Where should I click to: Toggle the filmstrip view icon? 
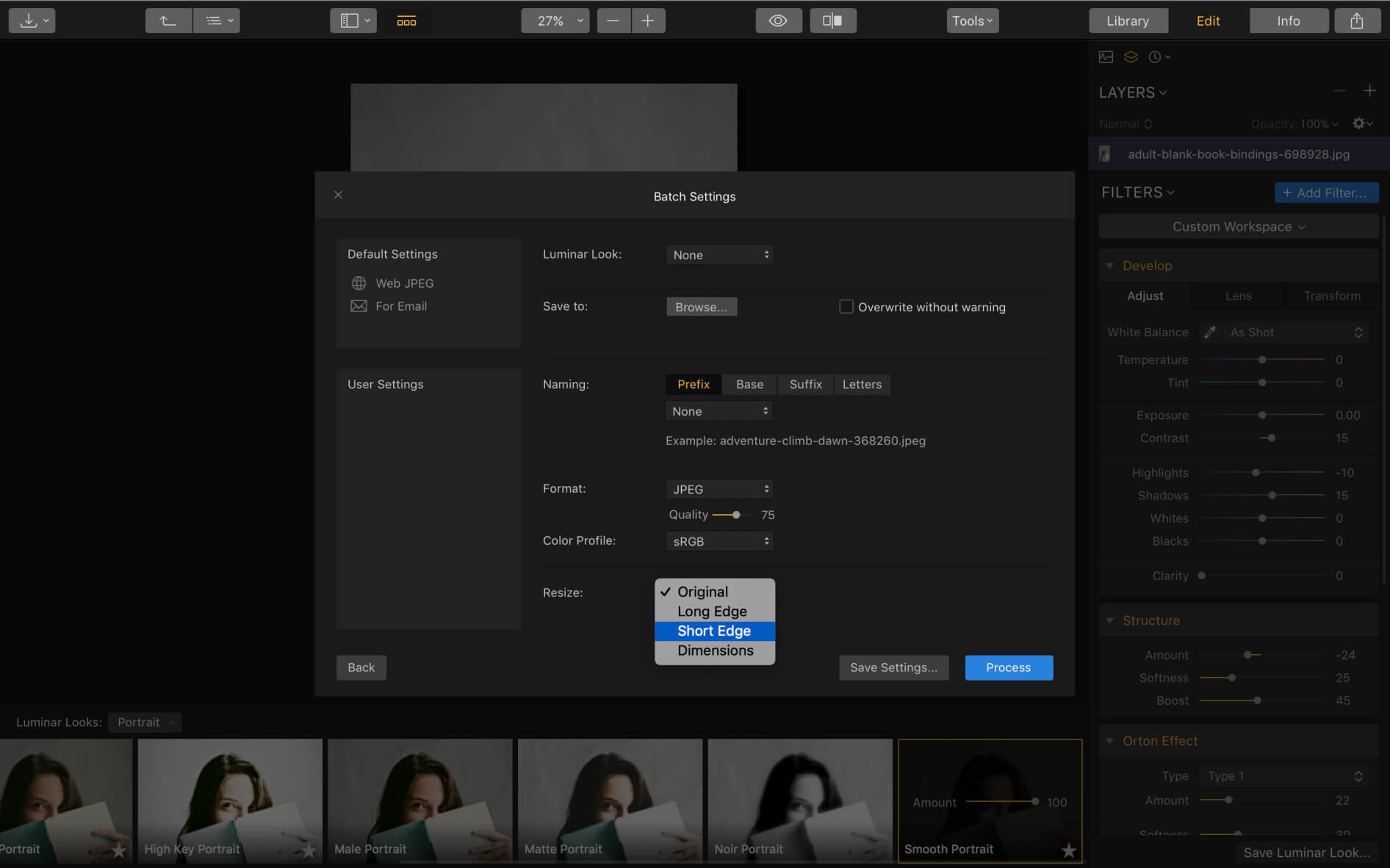(x=407, y=21)
